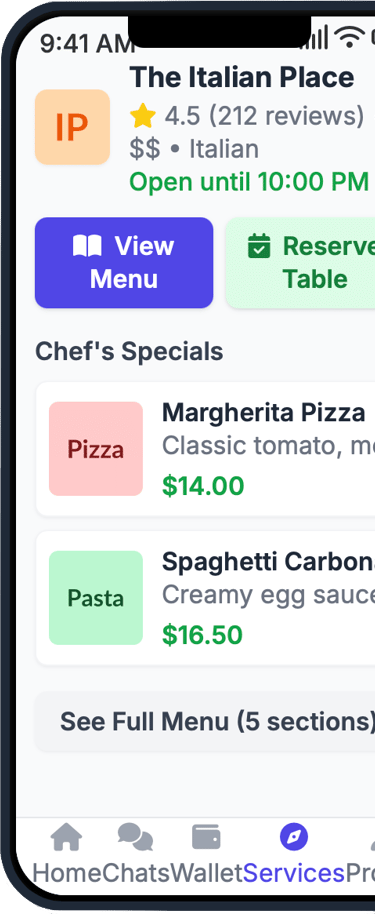The height and width of the screenshot is (914, 375).
Task: Open the Margherita Pizza special card
Action: (205, 449)
